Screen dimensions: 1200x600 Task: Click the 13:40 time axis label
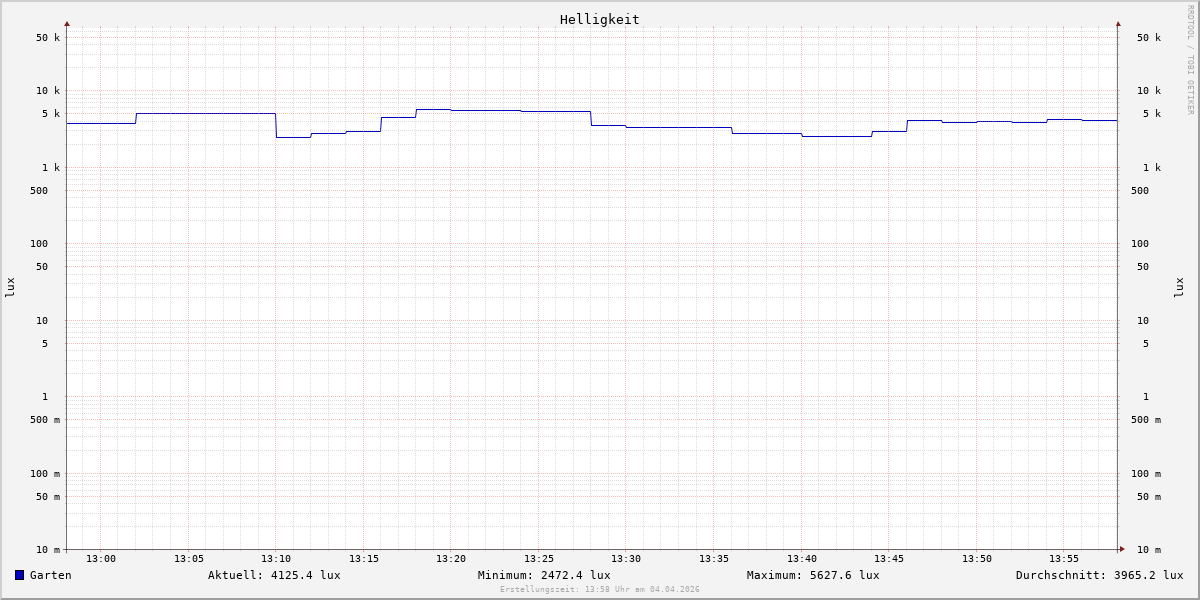[802, 559]
